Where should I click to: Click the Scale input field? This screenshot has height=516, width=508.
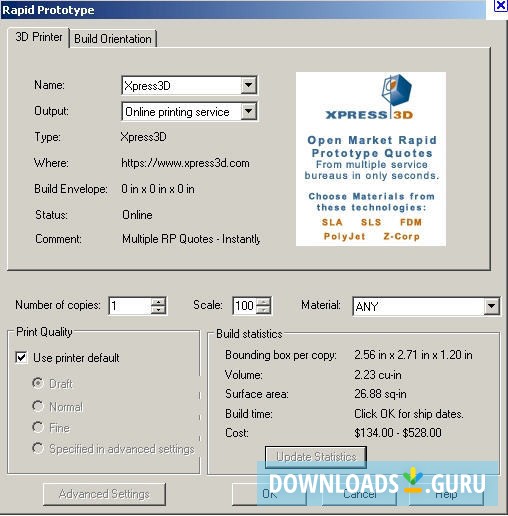(245, 306)
